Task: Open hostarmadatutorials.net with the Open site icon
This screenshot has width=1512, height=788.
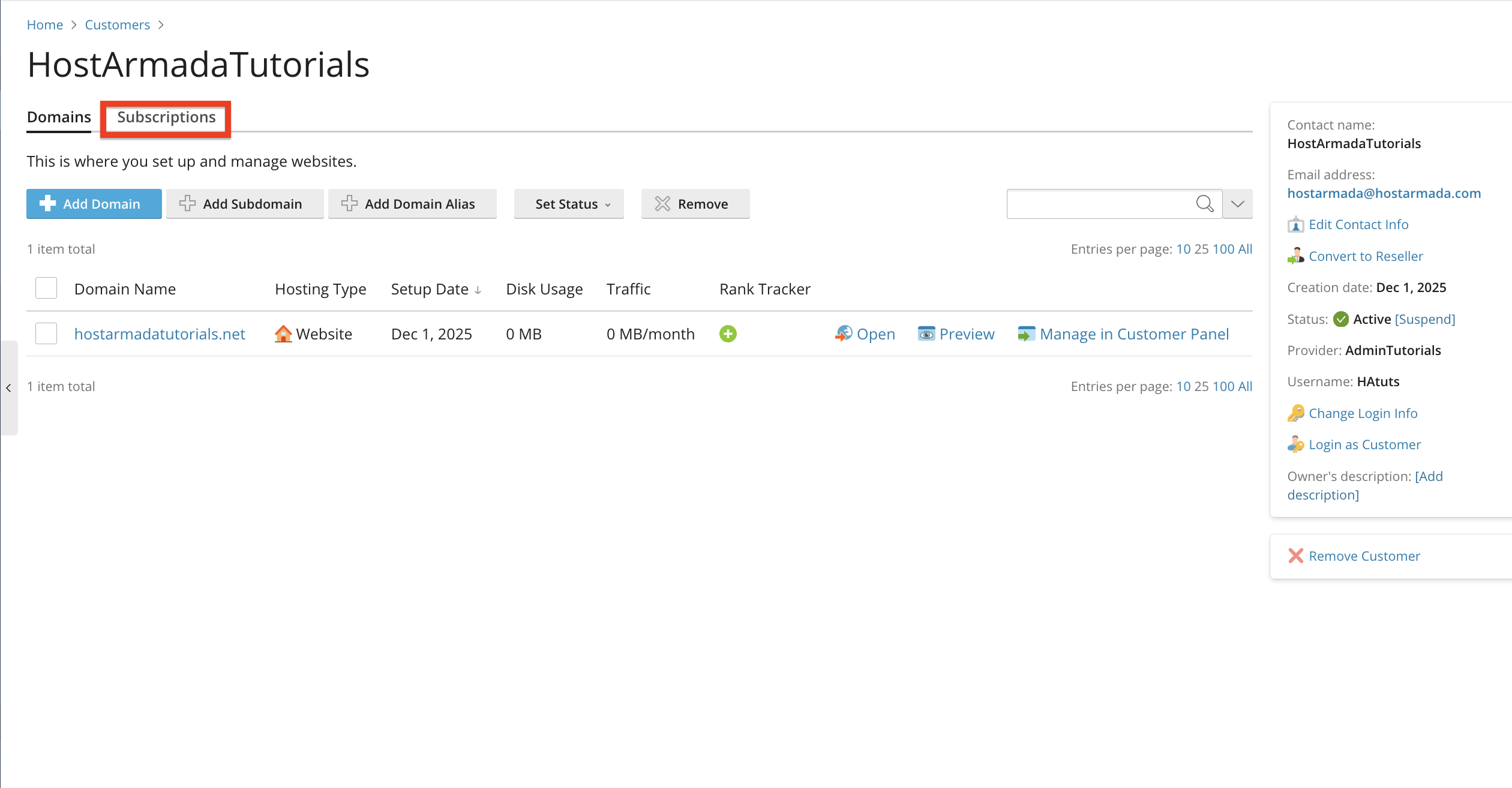Action: [843, 334]
